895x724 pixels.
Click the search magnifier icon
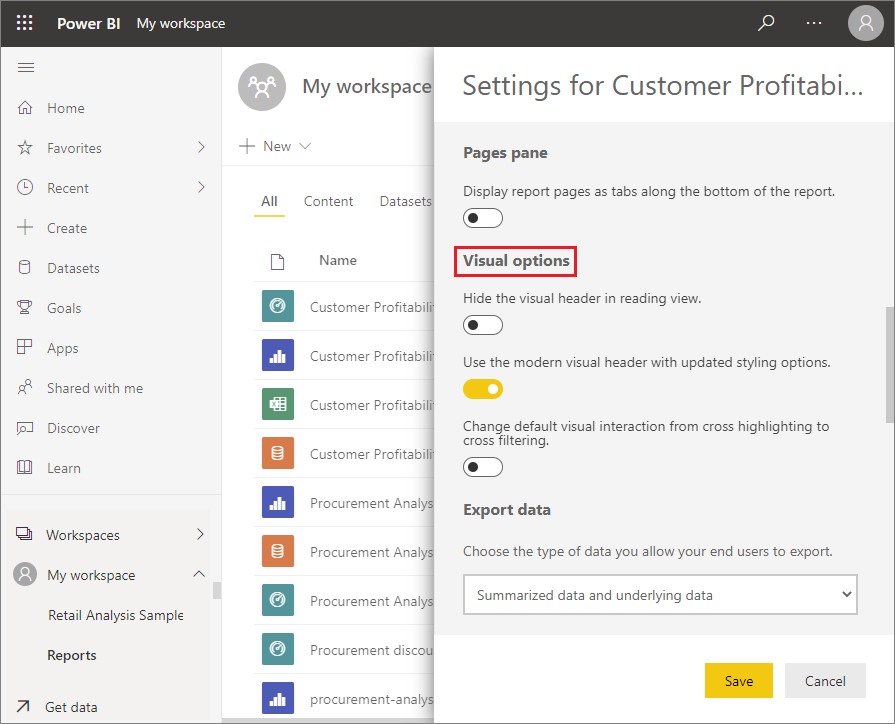click(x=765, y=23)
